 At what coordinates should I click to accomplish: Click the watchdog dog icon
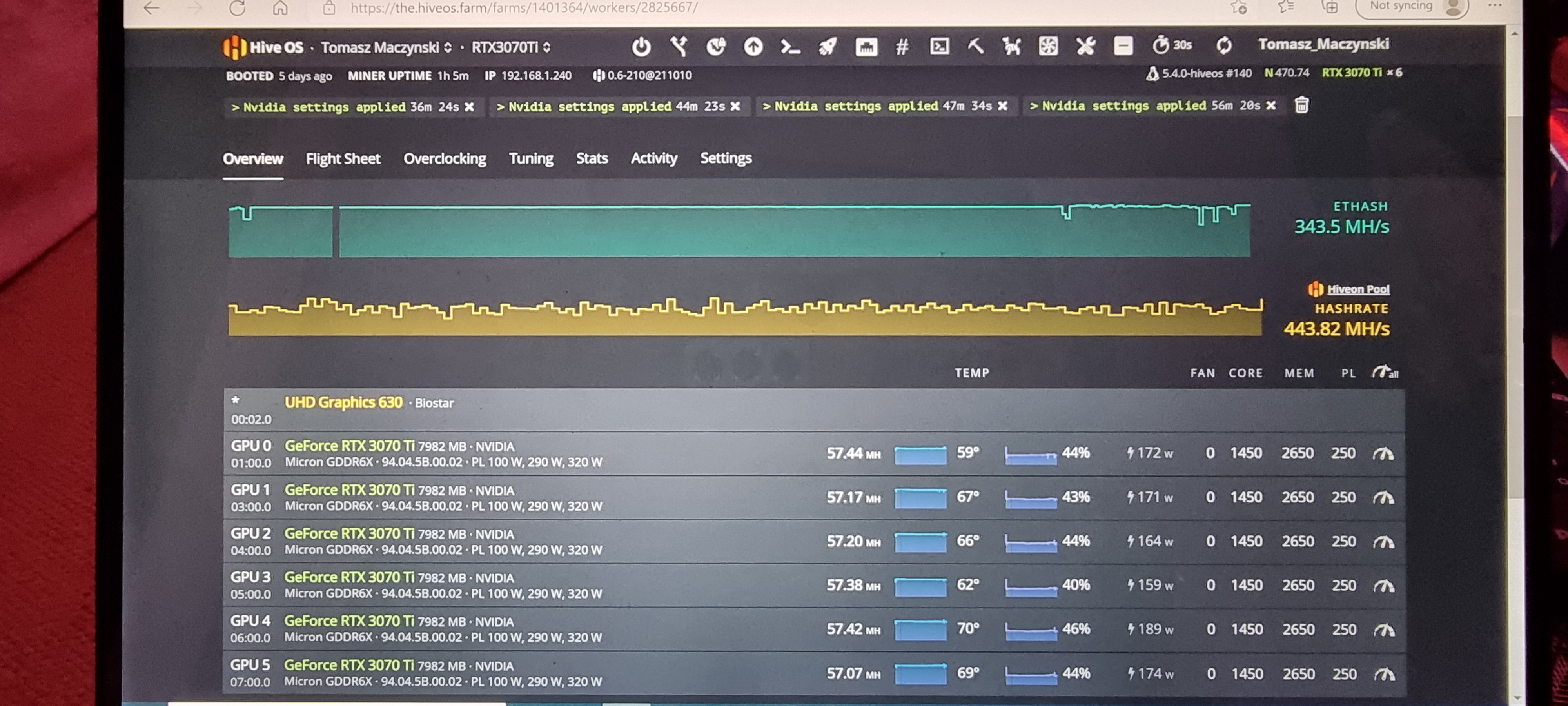click(1012, 46)
